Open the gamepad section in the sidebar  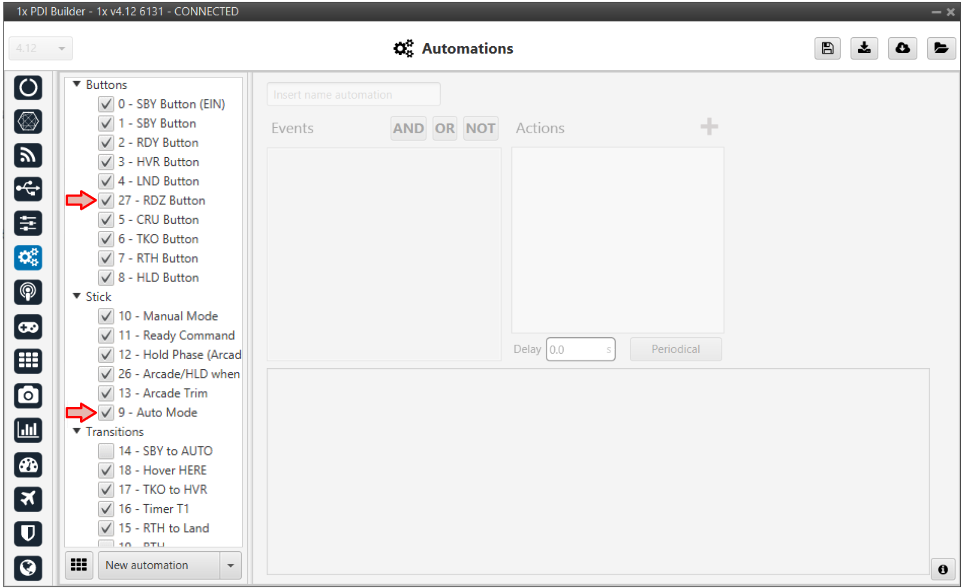click(29, 327)
